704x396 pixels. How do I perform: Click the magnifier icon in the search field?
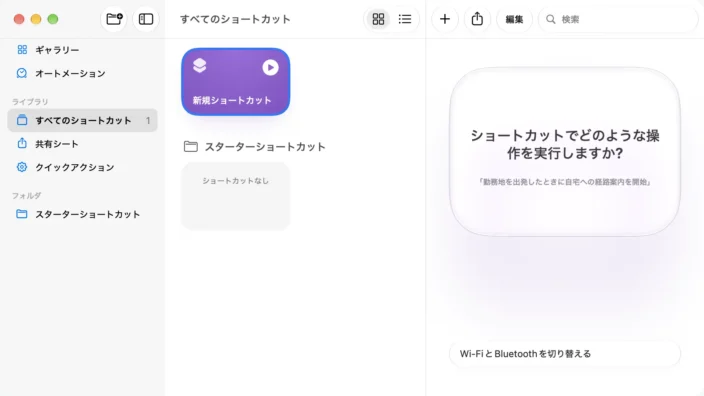tap(550, 19)
